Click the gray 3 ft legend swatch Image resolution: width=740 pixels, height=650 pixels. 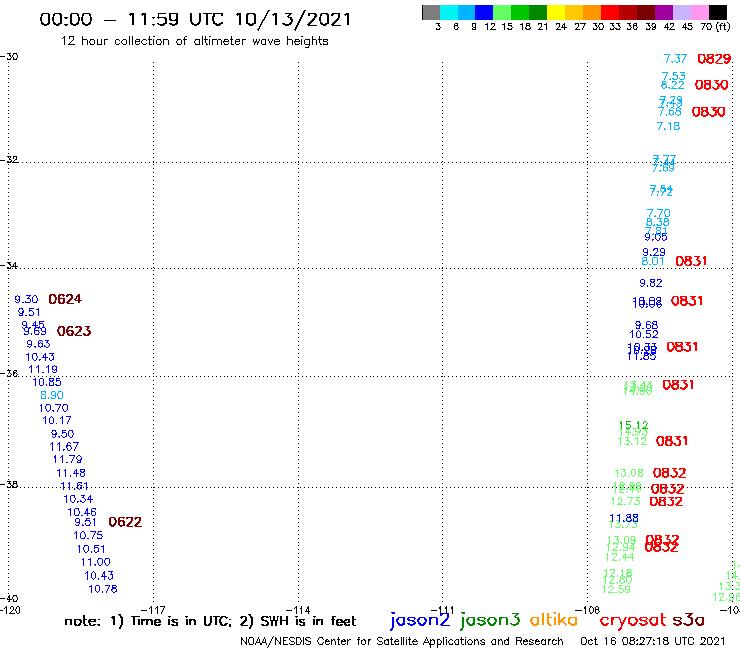[431, 12]
